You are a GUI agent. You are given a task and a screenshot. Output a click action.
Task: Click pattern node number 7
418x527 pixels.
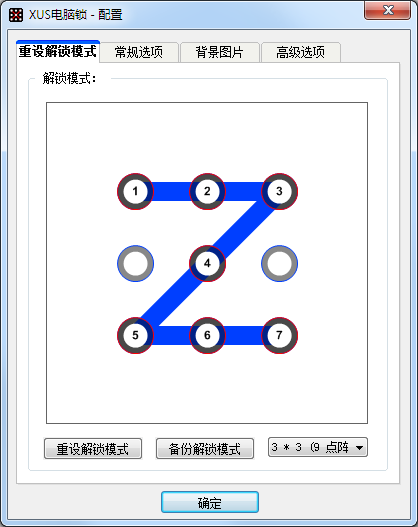point(279,335)
